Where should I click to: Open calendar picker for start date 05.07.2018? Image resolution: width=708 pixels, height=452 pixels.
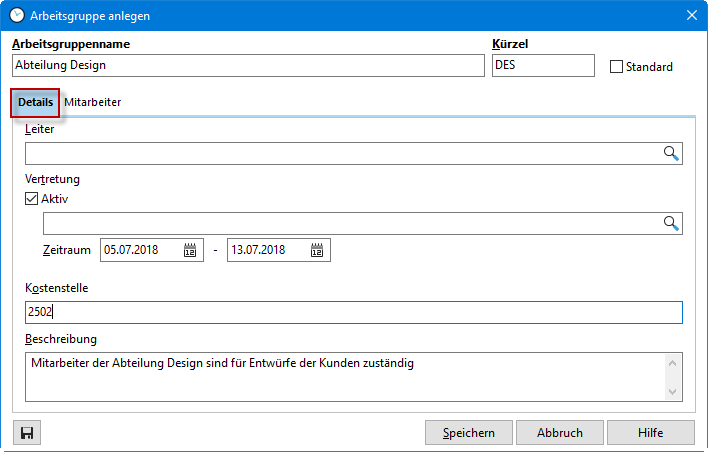point(190,250)
